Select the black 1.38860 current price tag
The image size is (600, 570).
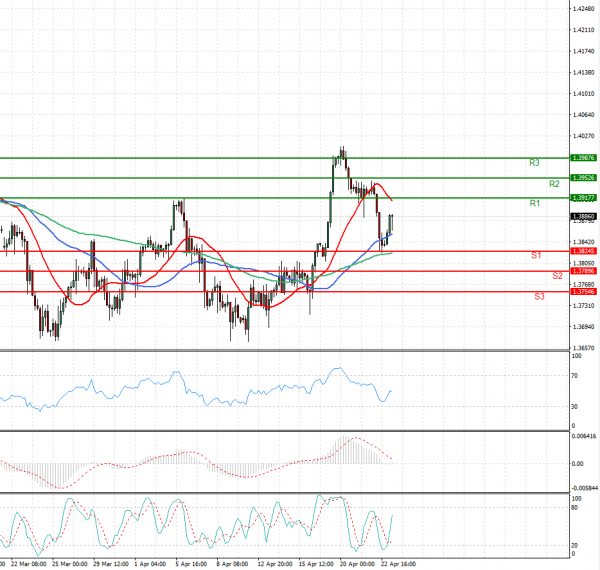point(584,217)
